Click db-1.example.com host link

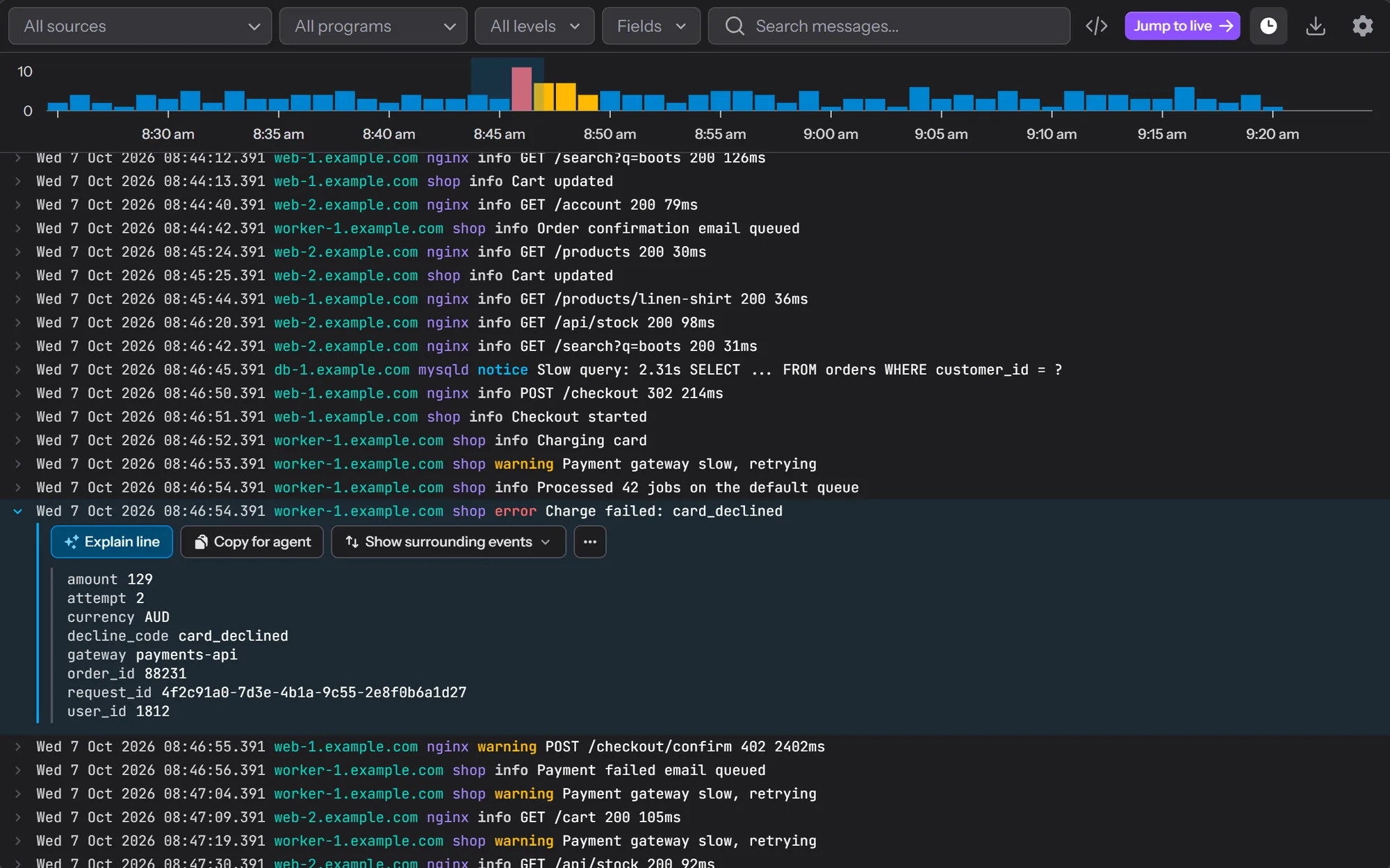[342, 370]
